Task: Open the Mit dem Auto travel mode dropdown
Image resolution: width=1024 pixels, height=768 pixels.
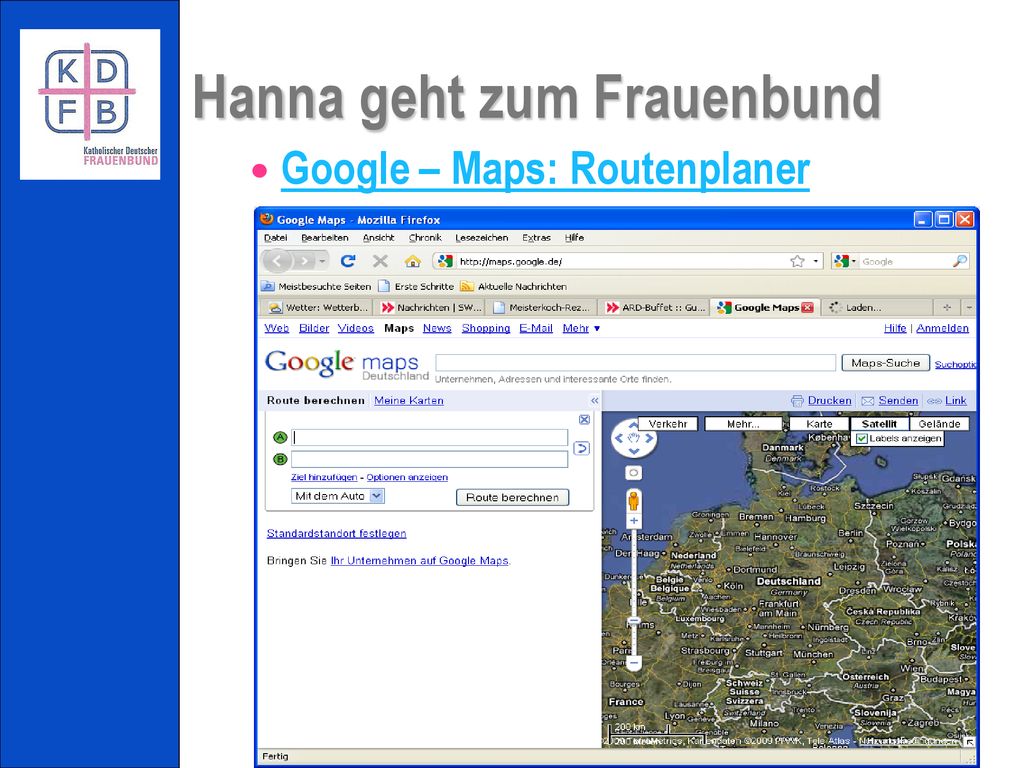Action: click(338, 496)
